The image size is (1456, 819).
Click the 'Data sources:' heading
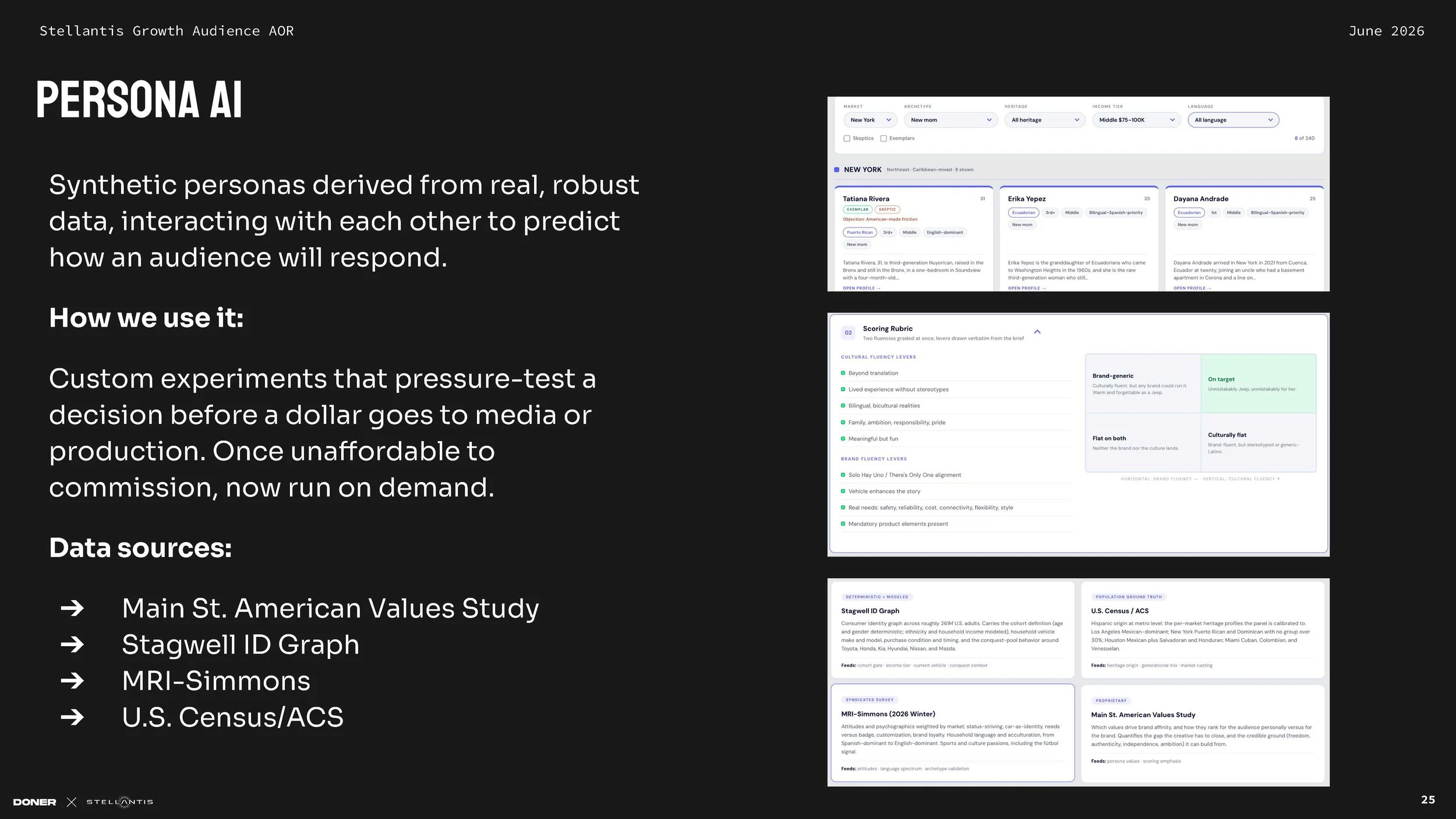[140, 548]
